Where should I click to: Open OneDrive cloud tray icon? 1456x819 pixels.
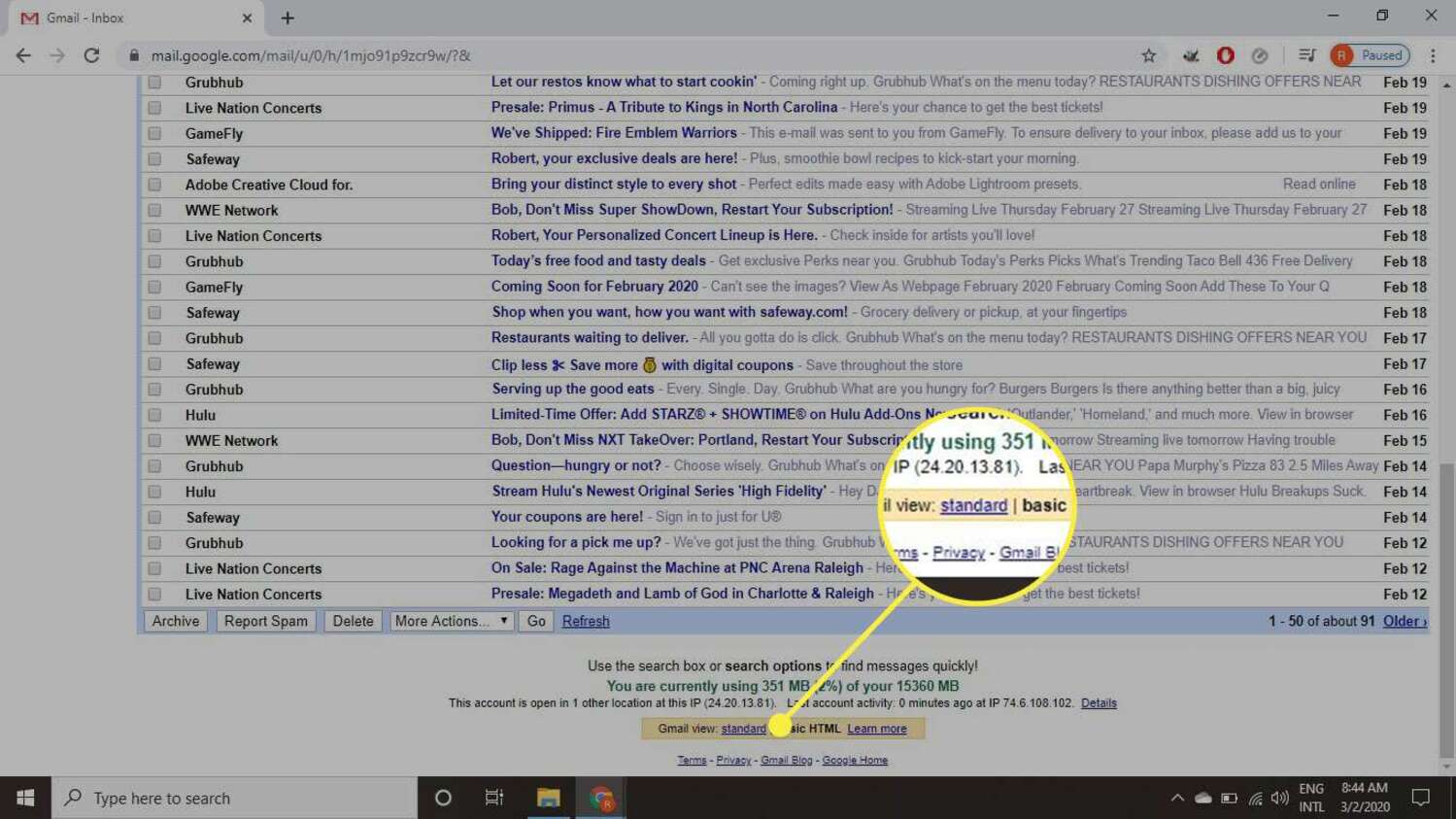pyautogui.click(x=1203, y=798)
